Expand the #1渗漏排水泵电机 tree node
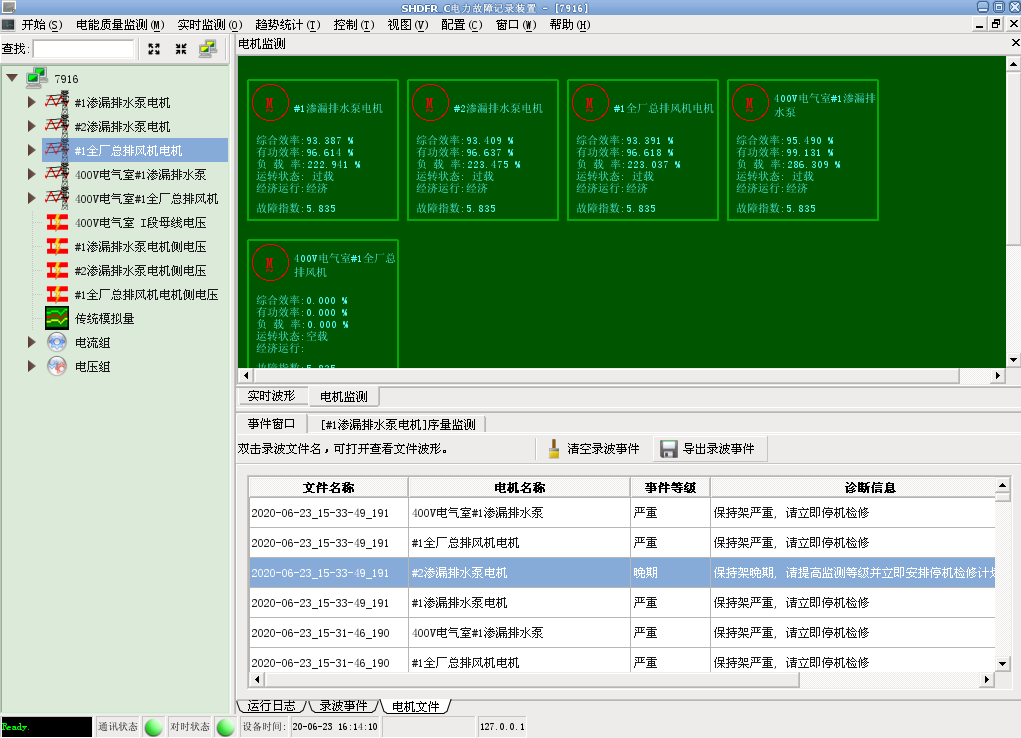Viewport: 1021px width, 738px height. 32,102
